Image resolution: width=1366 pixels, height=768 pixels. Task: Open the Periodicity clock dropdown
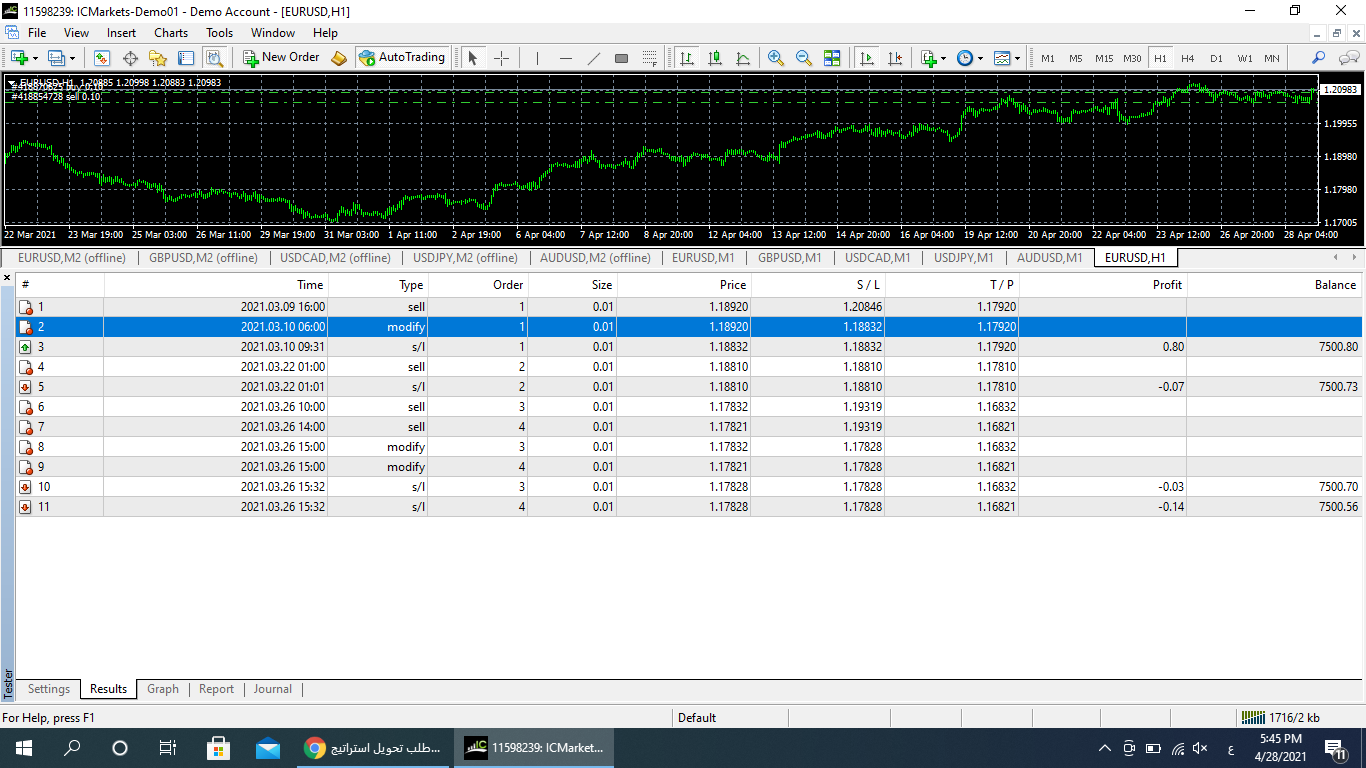[x=969, y=58]
